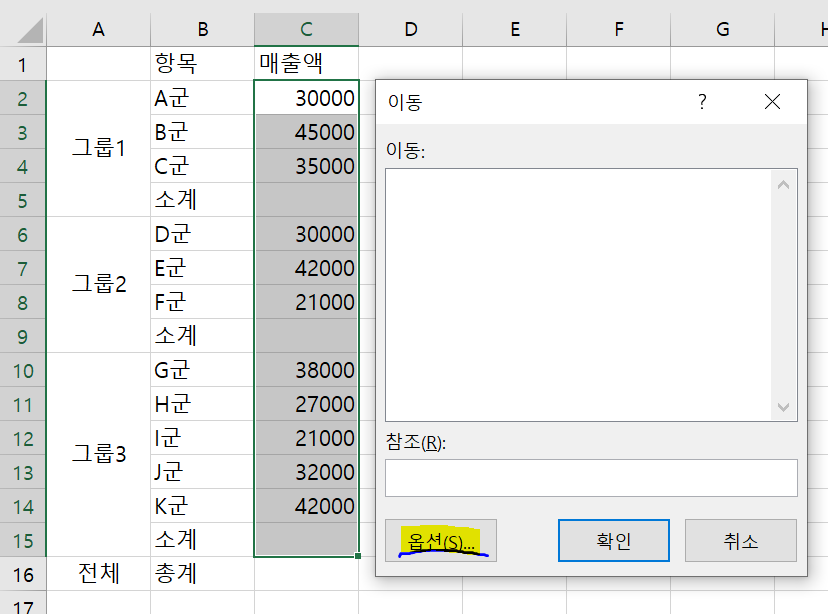Image resolution: width=828 pixels, height=614 pixels.
Task: Click the empty total cell C16
Action: (306, 574)
